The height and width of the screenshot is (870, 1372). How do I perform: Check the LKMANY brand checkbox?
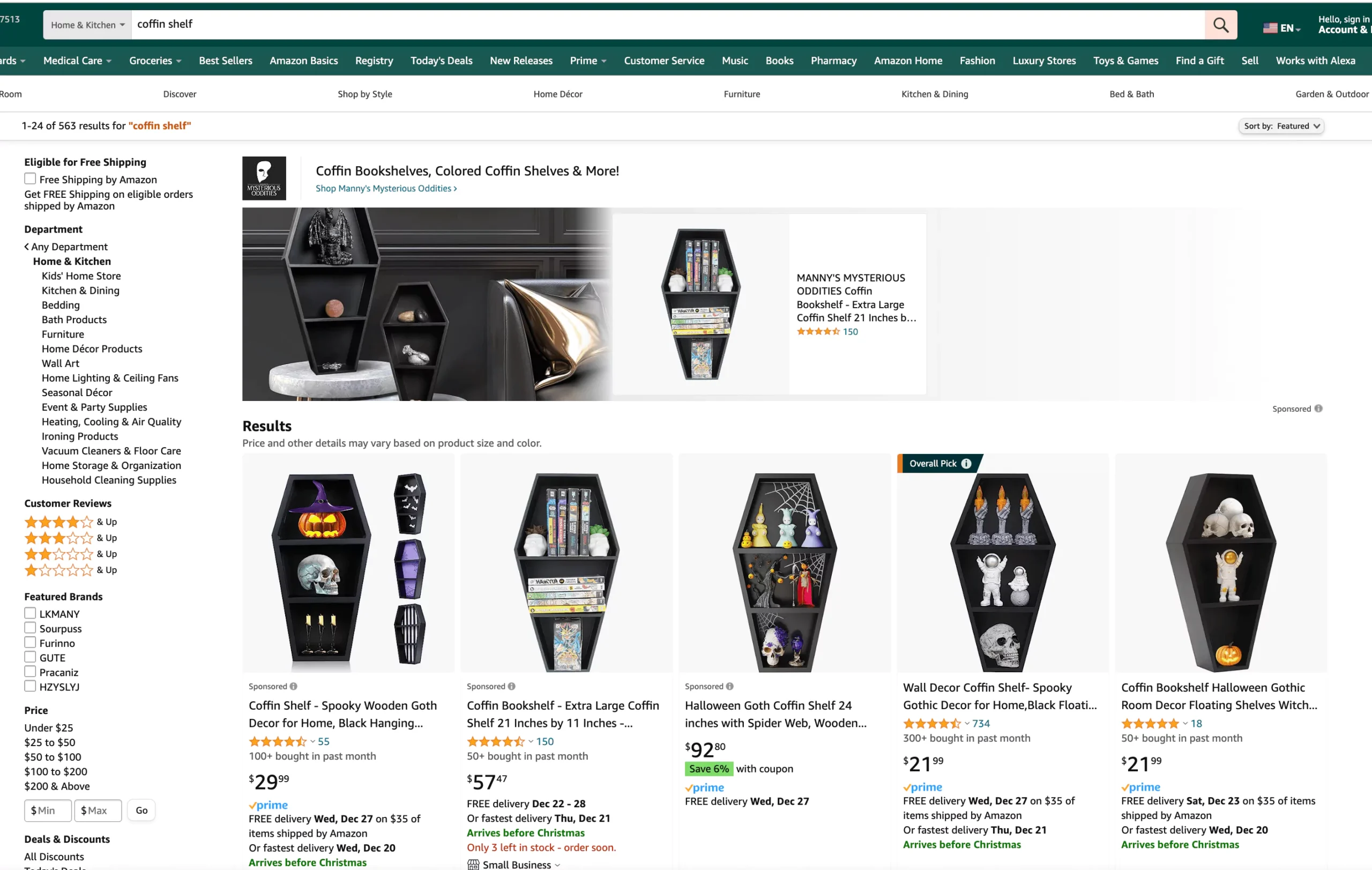coord(30,613)
